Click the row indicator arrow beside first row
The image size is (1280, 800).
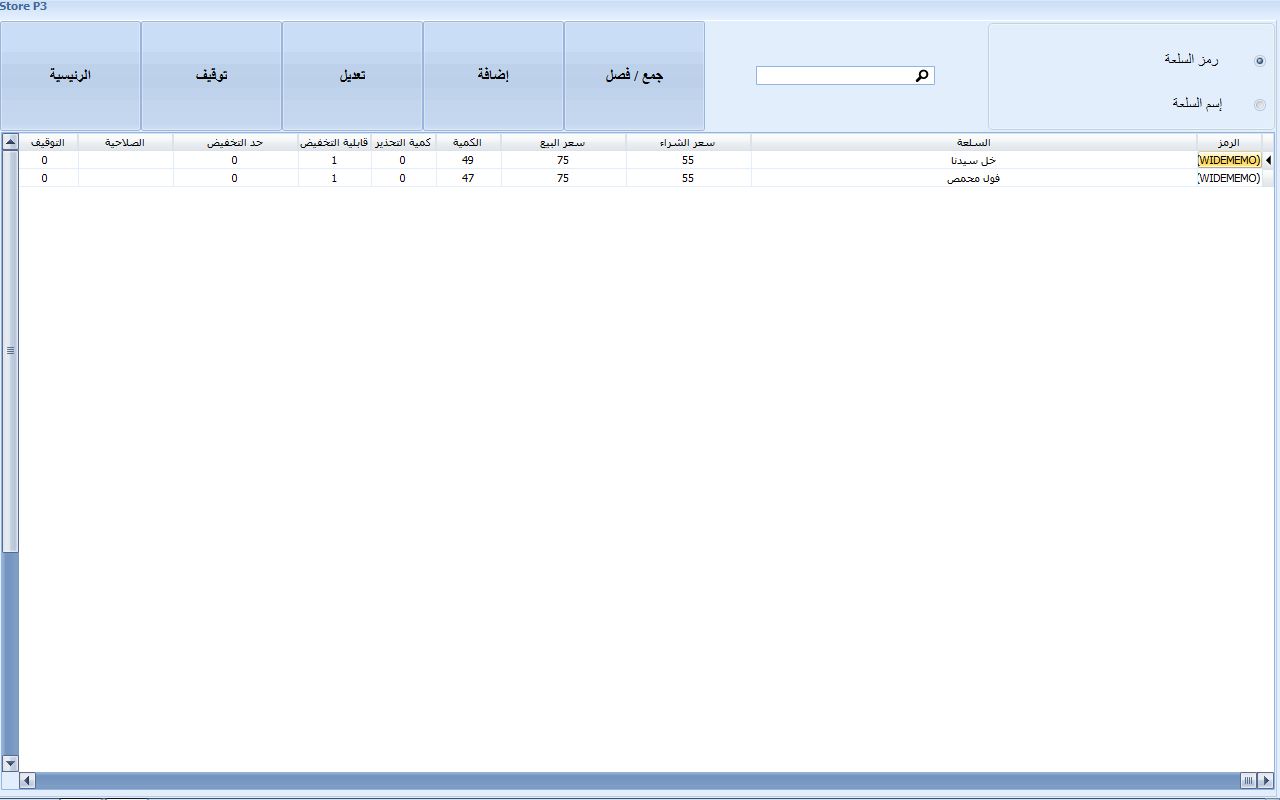(x=1268, y=160)
